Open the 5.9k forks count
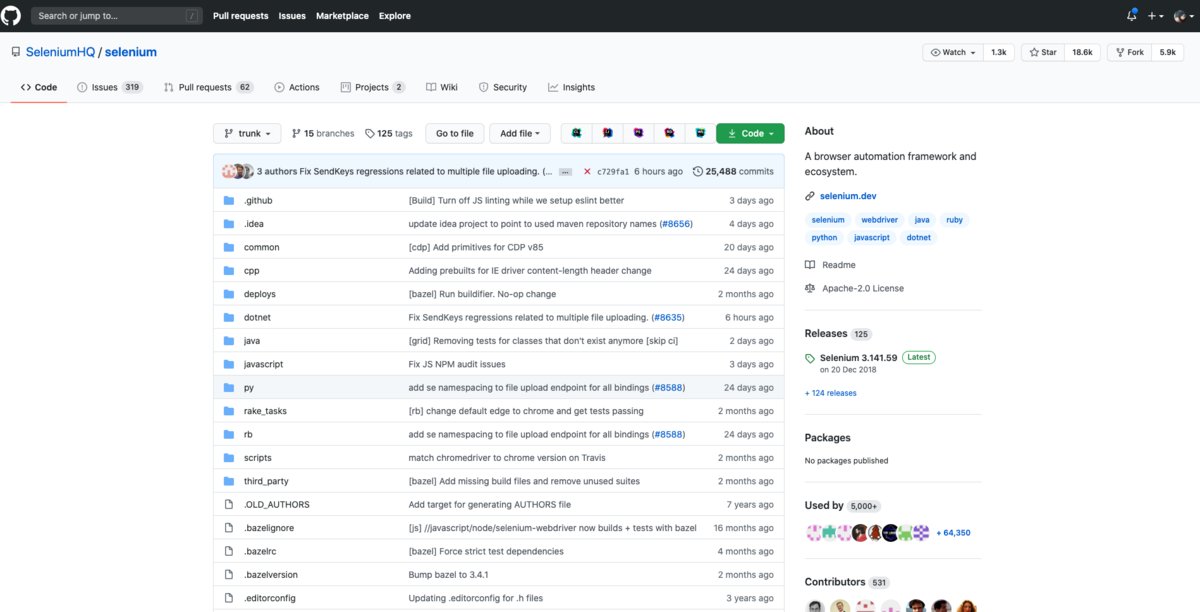 [x=1168, y=52]
